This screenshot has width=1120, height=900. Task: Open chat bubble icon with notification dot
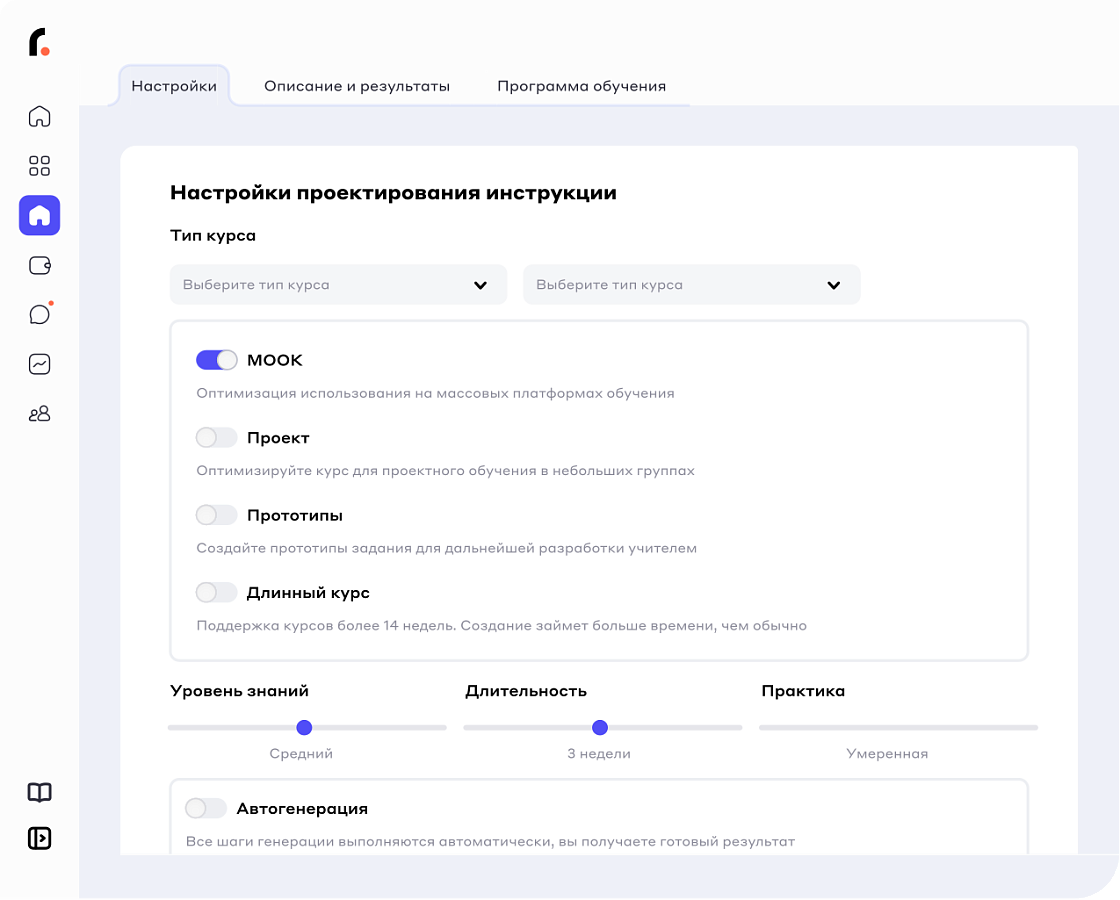pos(39,314)
